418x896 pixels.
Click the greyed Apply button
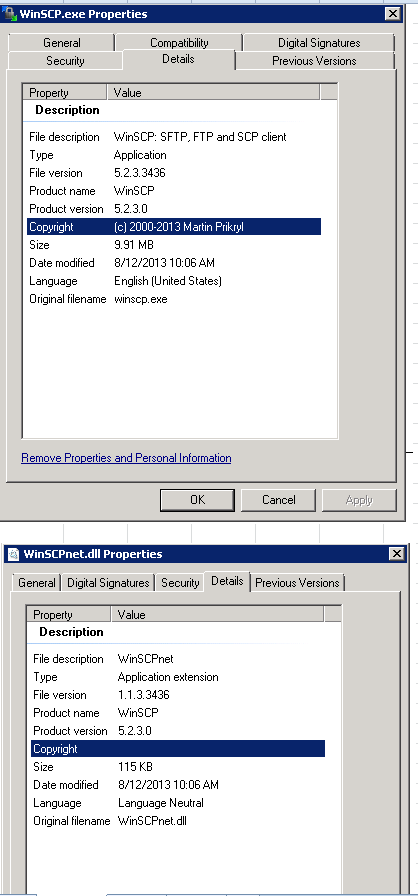[x=359, y=499]
